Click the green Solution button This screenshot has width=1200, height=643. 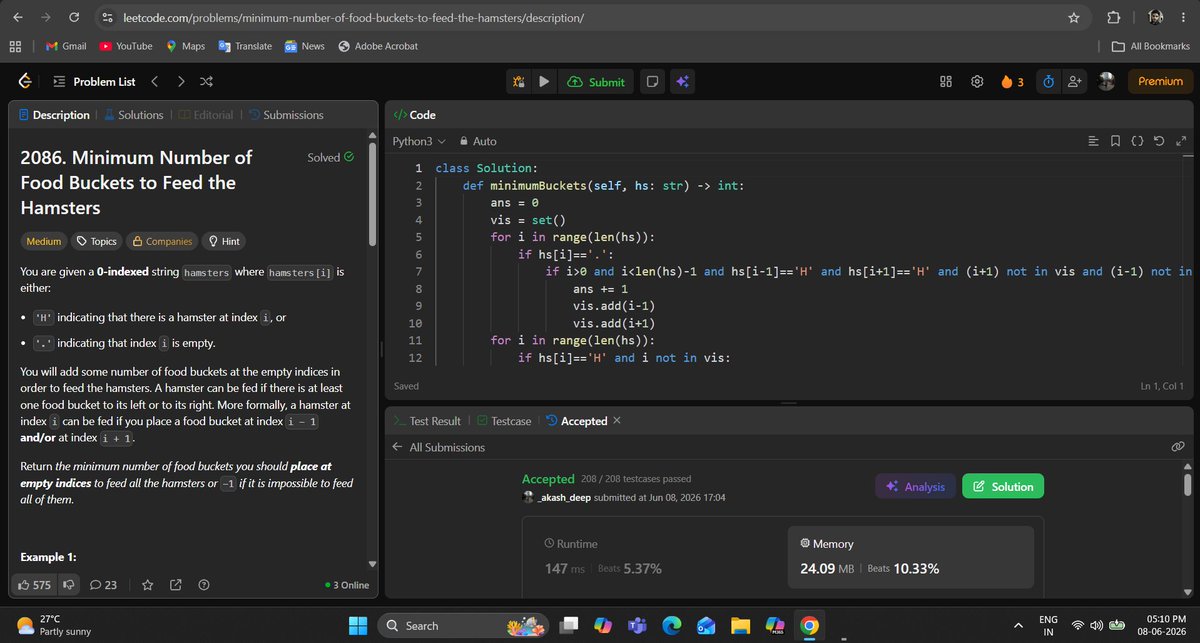click(x=1003, y=486)
